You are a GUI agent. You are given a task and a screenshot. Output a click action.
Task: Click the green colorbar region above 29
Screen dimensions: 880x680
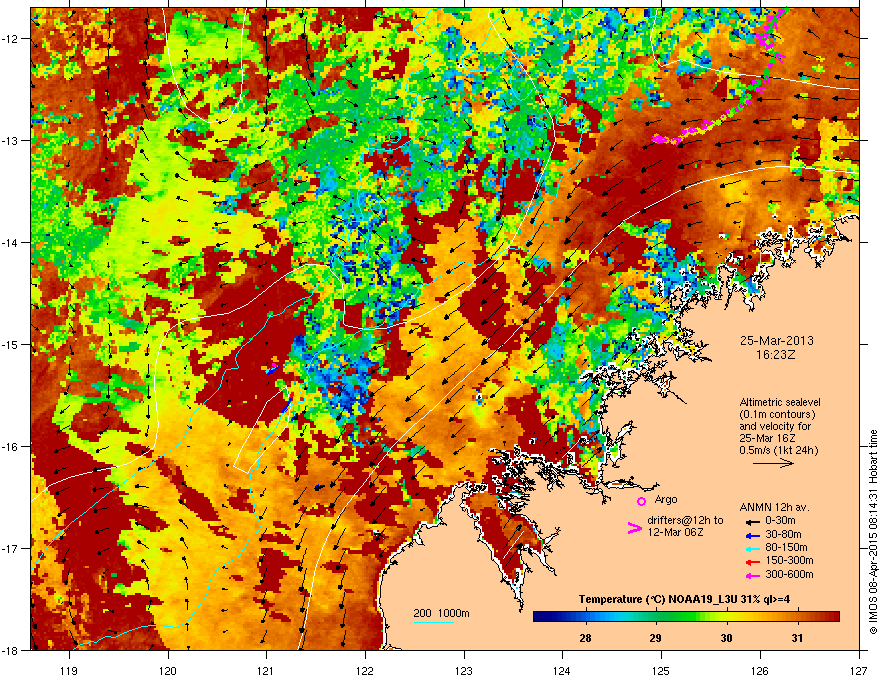(x=656, y=617)
